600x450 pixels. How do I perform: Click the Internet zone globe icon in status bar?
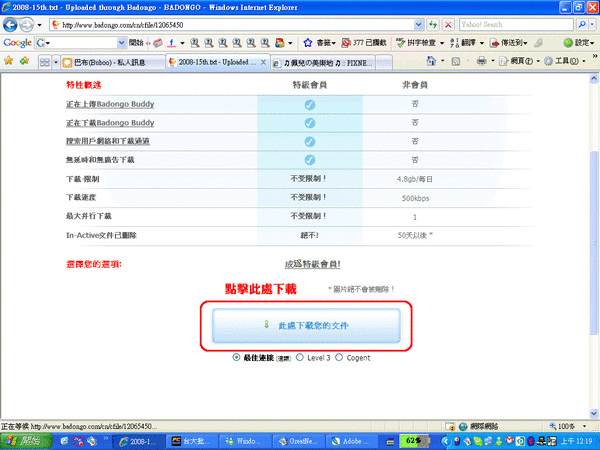tap(463, 426)
